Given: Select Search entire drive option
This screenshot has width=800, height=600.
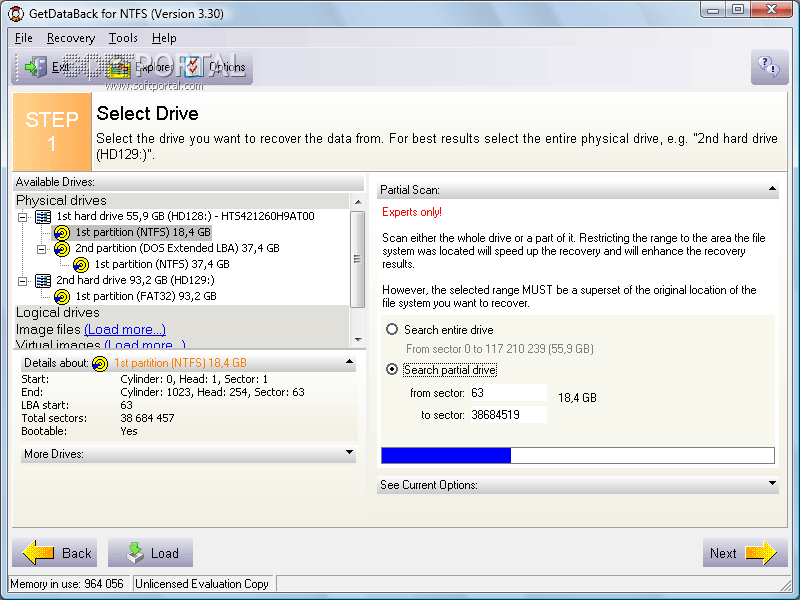Looking at the screenshot, I should point(392,329).
